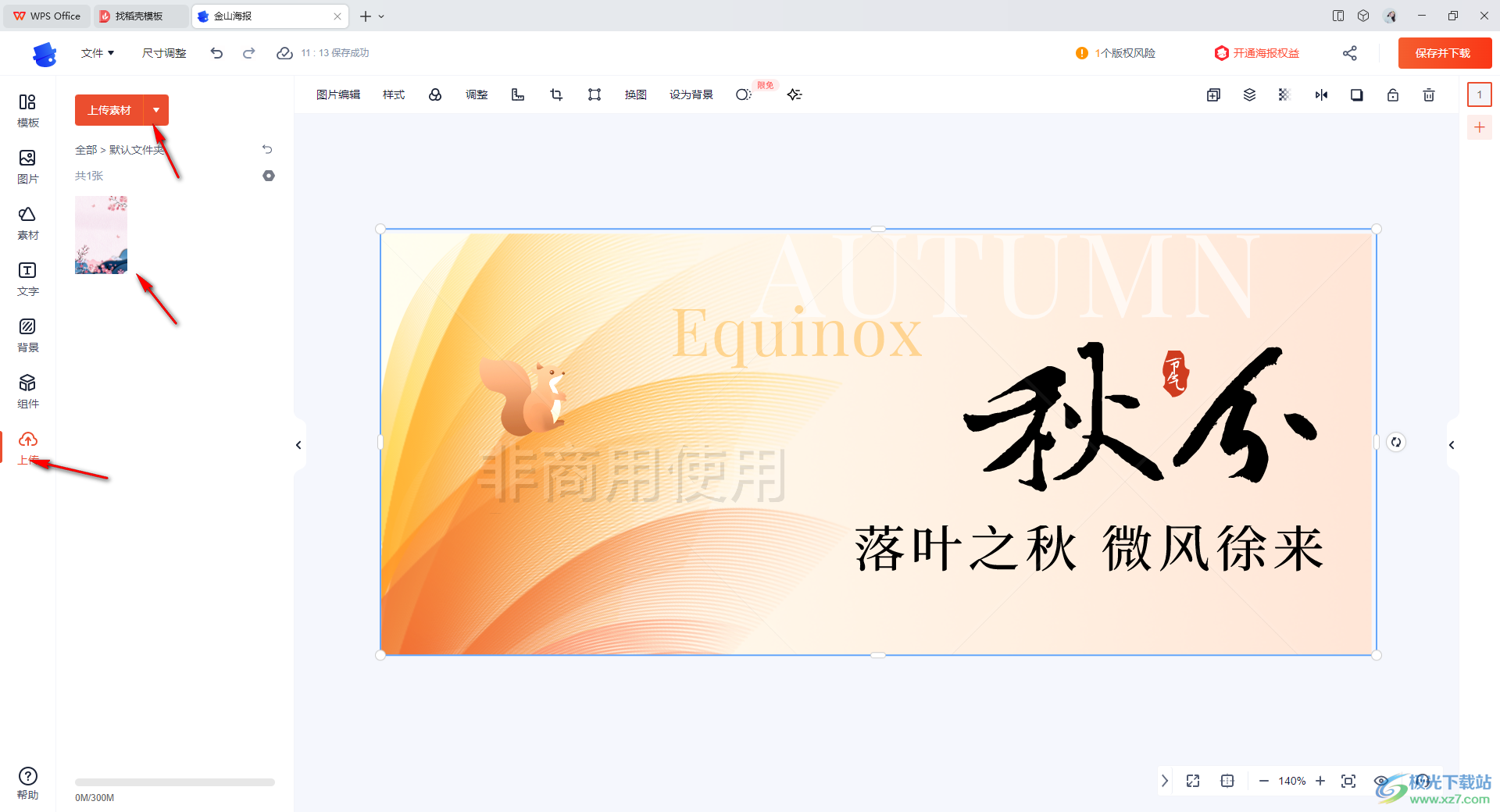Click the fullscreen expand icon
The height and width of the screenshot is (812, 1500).
pyautogui.click(x=1193, y=781)
